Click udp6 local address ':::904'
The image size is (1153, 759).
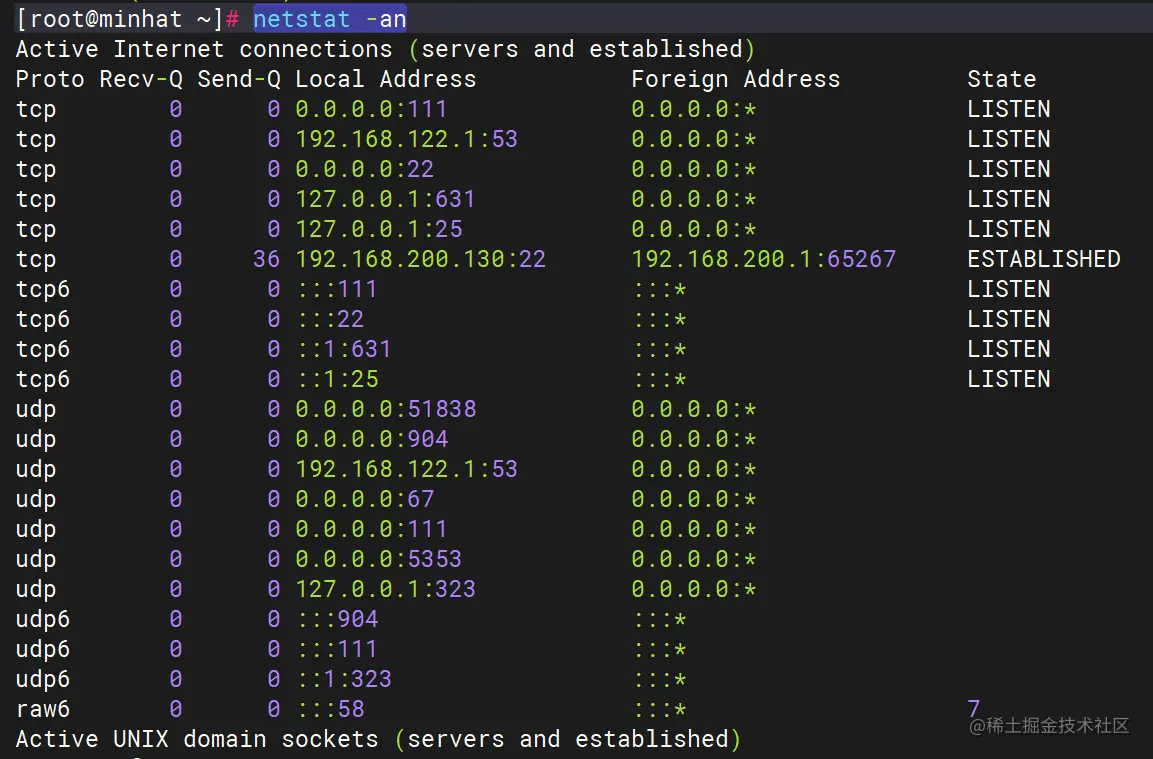(x=337, y=619)
